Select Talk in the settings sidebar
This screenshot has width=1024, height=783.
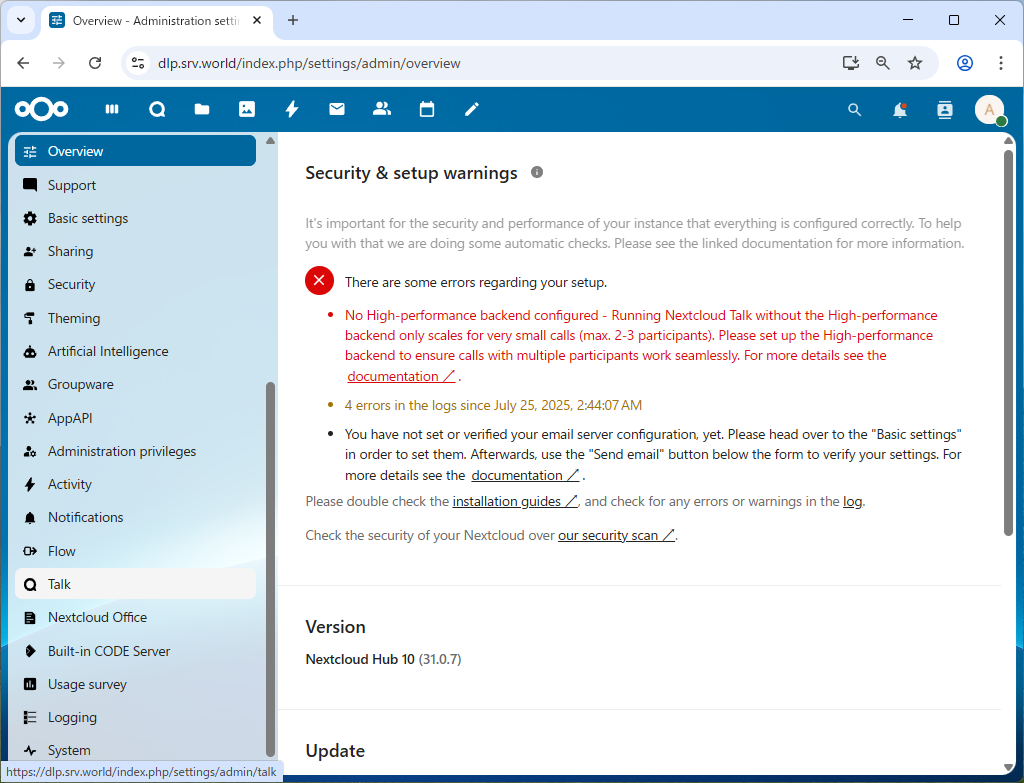(x=60, y=584)
